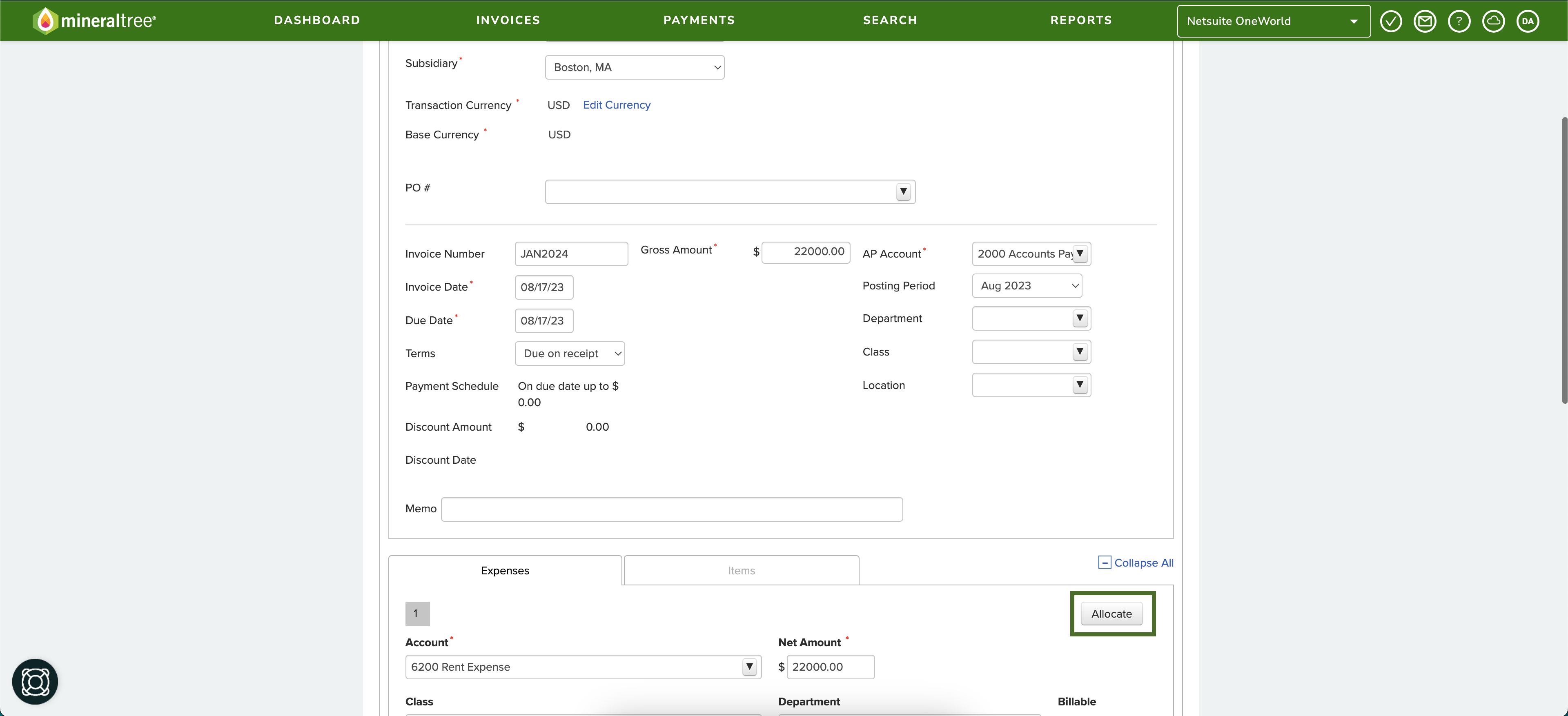Click the Base Currency USD value
The image size is (1568, 716).
pyautogui.click(x=559, y=134)
